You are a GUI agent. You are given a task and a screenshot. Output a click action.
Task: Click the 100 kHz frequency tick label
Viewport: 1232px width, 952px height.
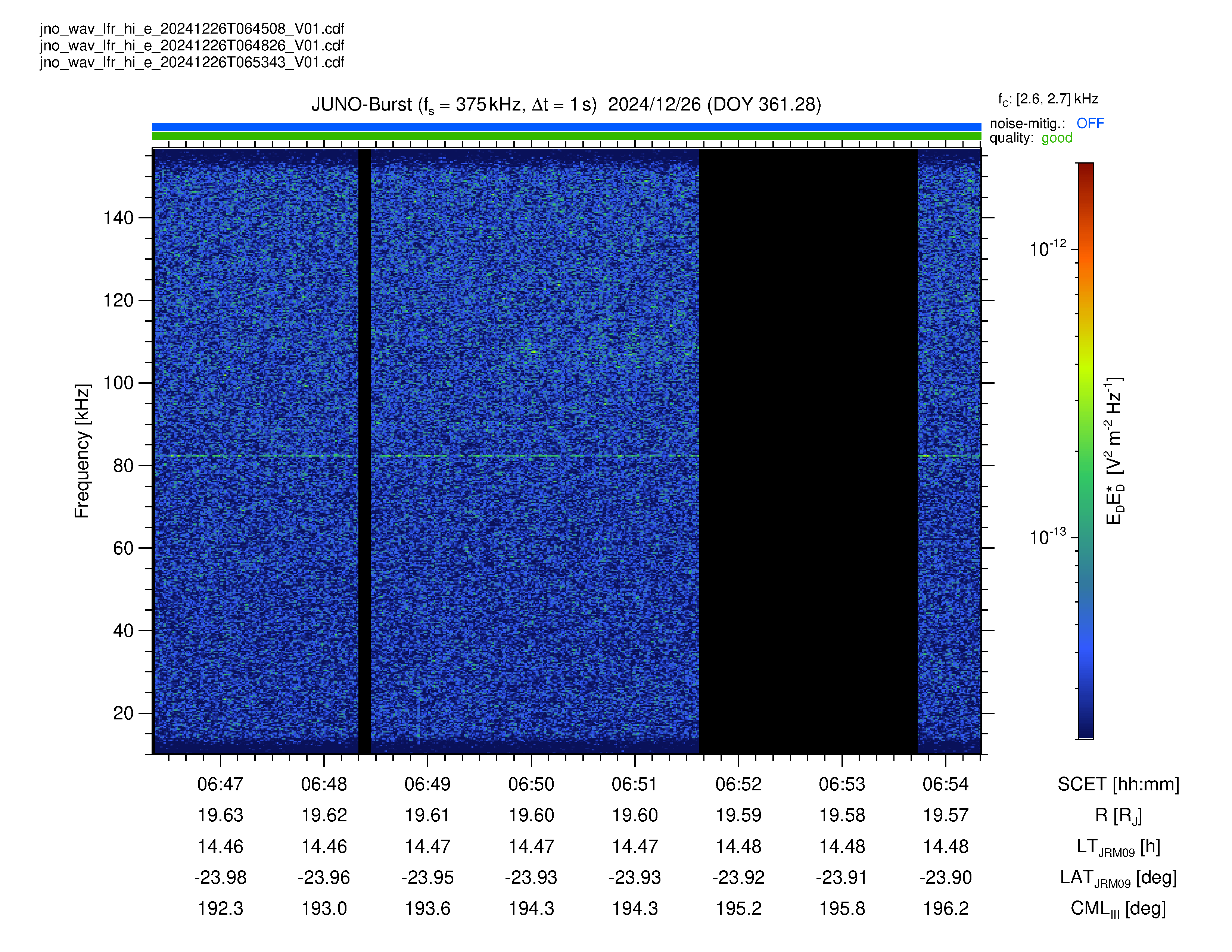pos(118,383)
